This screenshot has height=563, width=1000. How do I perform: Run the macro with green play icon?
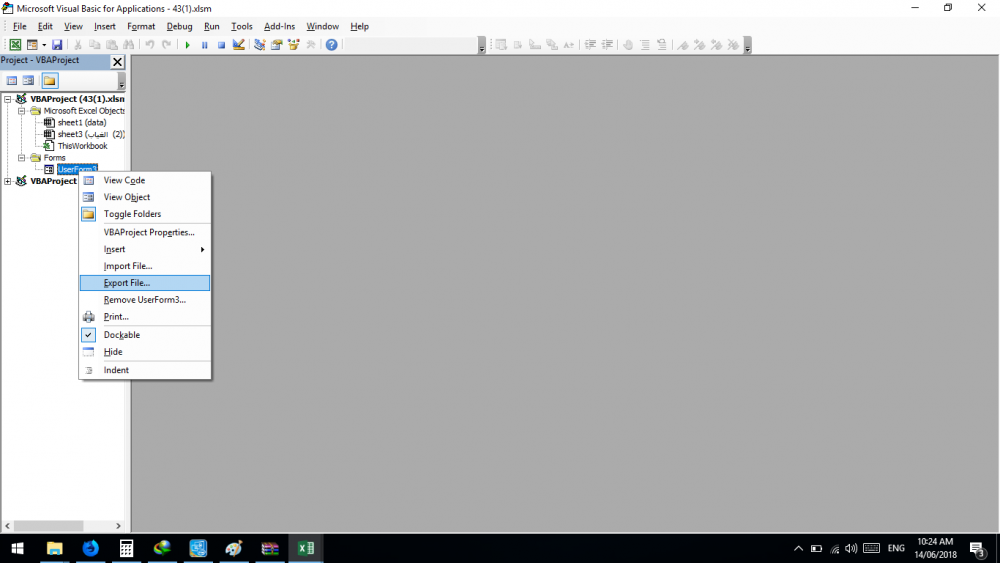(x=188, y=45)
